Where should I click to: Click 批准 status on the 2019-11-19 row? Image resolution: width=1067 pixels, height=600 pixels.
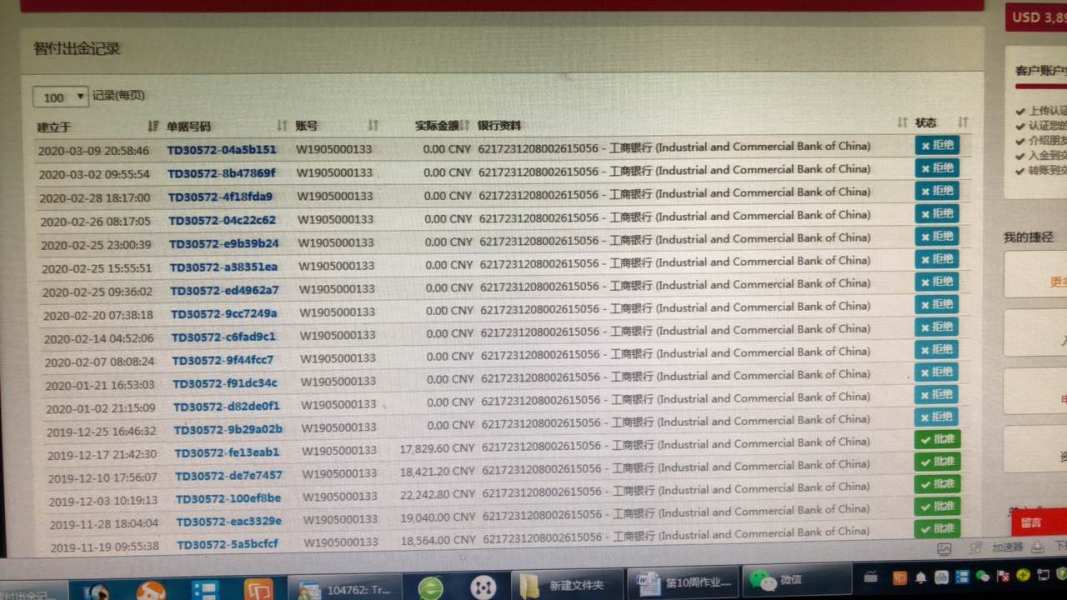[x=938, y=529]
